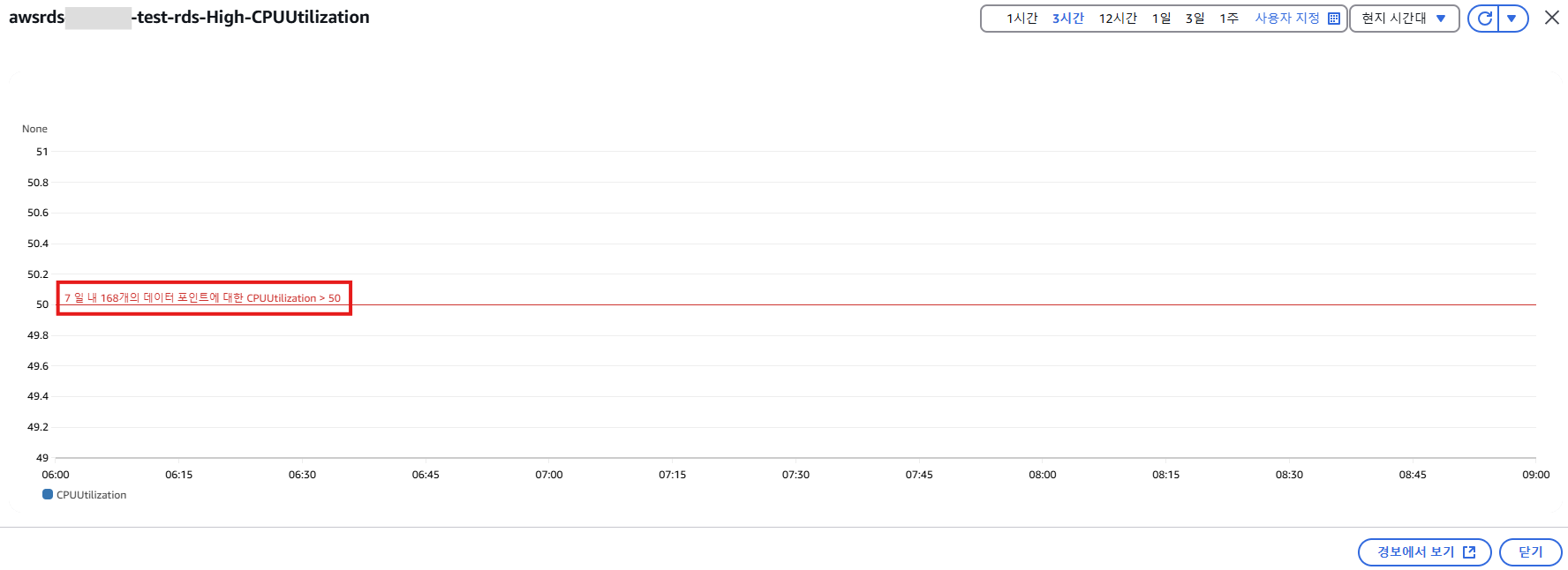The height and width of the screenshot is (570, 1568).
Task: Close the alarm graph with the X icon
Action: click(1551, 18)
